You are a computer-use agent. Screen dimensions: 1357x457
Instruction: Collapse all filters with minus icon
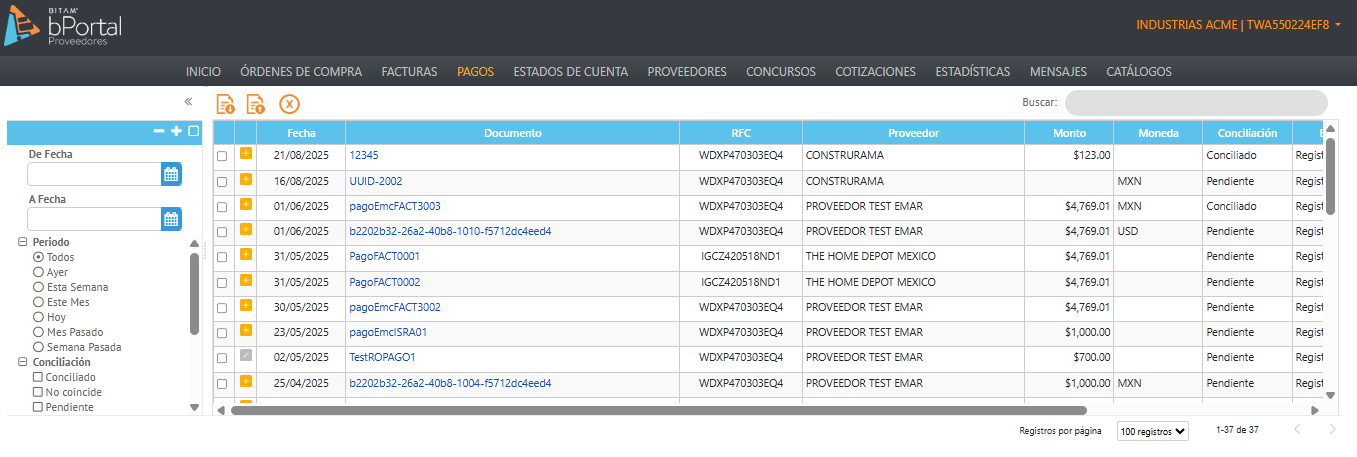pyautogui.click(x=158, y=131)
